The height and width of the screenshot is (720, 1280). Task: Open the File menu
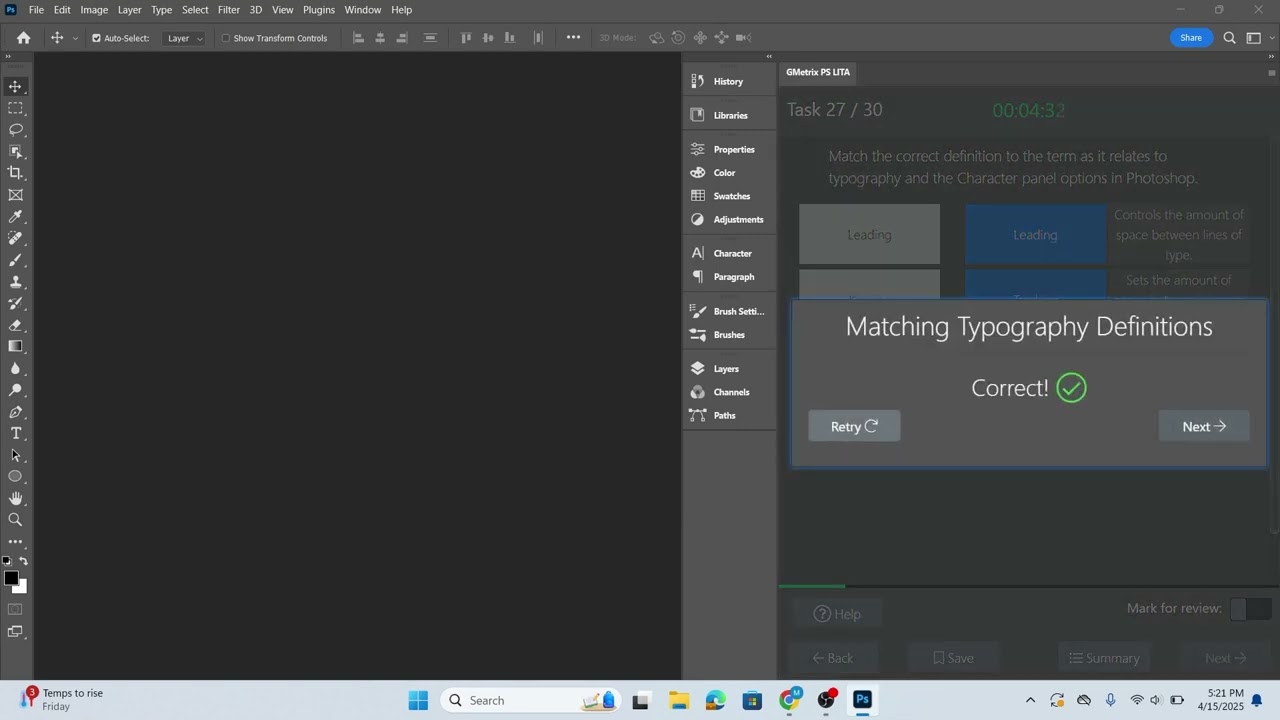36,10
